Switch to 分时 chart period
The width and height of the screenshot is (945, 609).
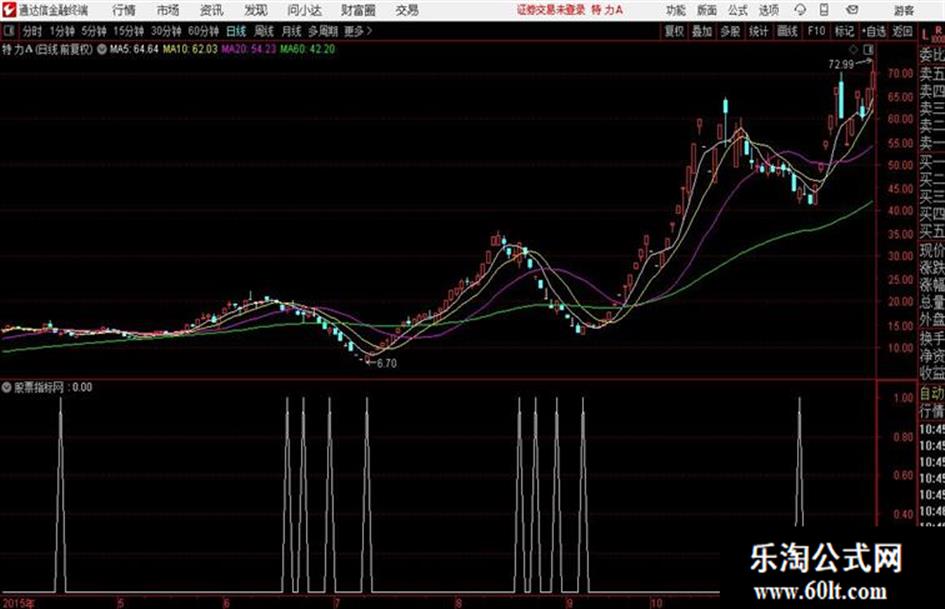pos(33,31)
